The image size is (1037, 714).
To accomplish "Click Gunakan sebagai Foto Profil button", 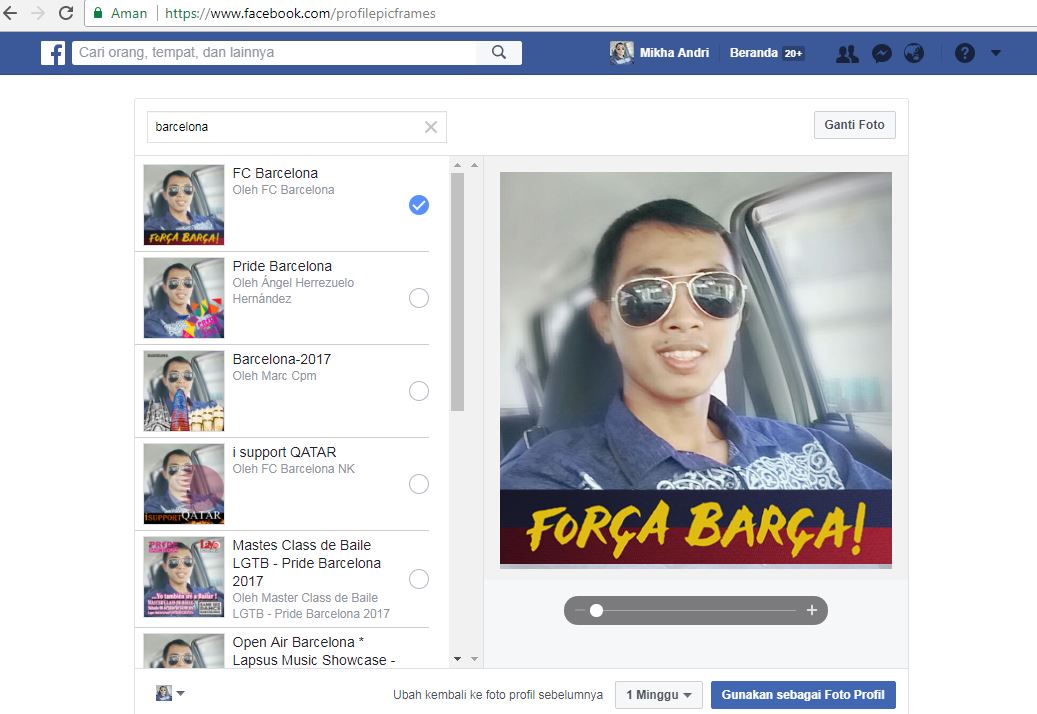I will [803, 695].
